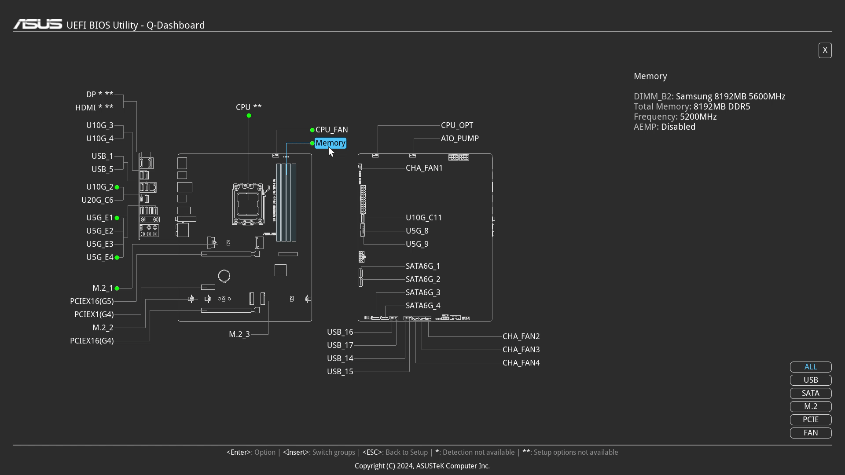Select the U5G_E4 port label

[x=100, y=257]
